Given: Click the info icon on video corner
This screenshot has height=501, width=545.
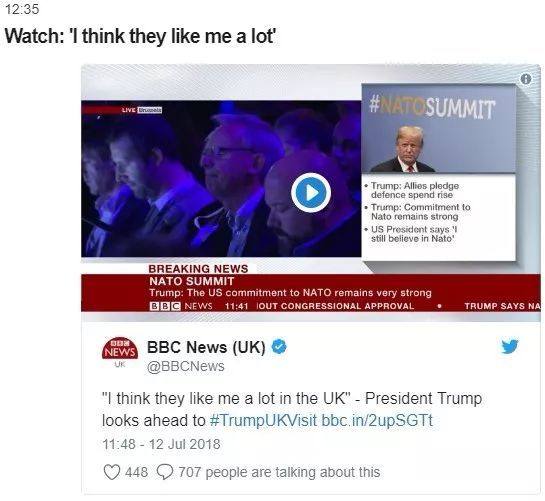Looking at the screenshot, I should (x=526, y=79).
